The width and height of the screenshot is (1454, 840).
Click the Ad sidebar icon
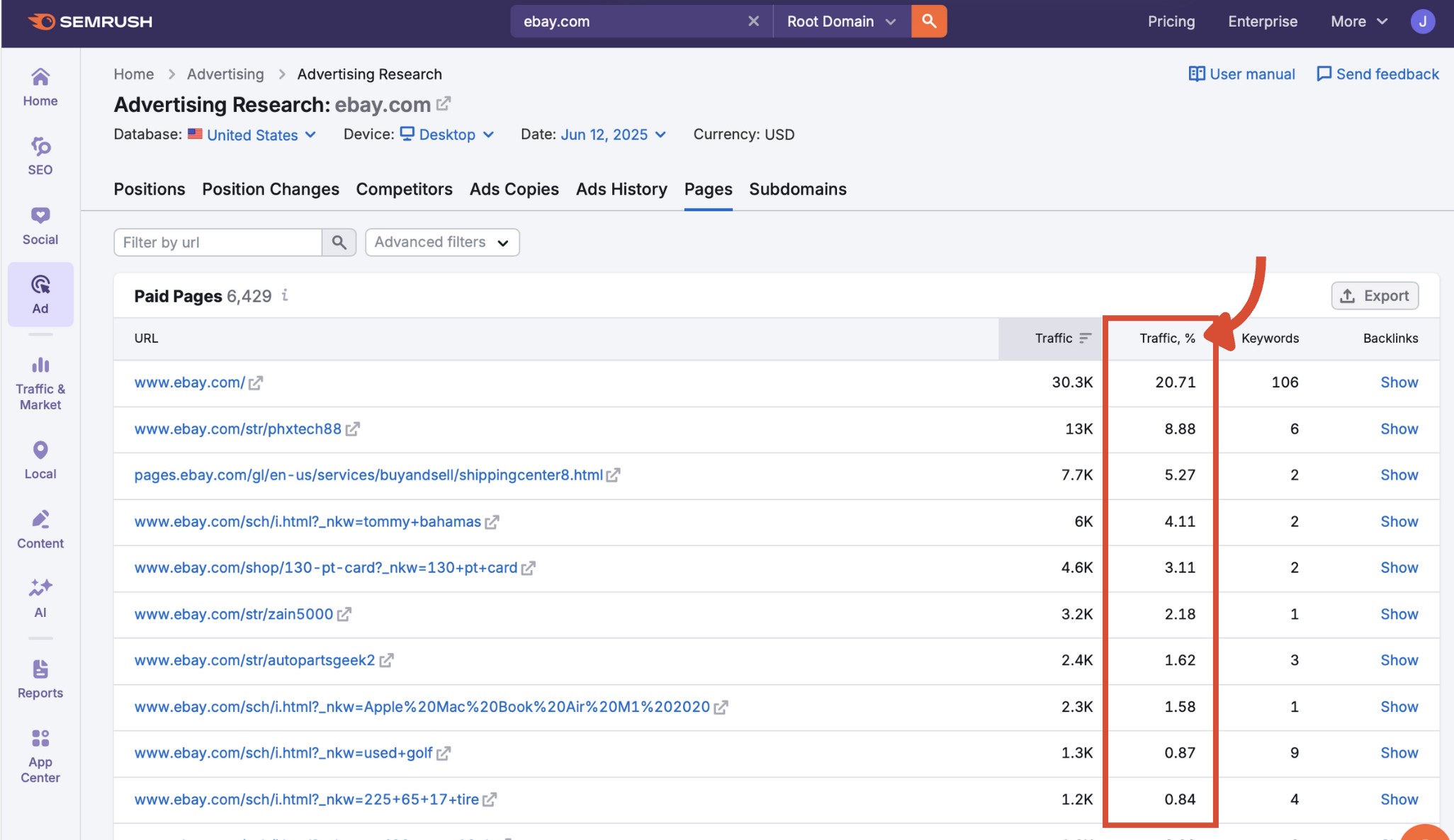(40, 292)
